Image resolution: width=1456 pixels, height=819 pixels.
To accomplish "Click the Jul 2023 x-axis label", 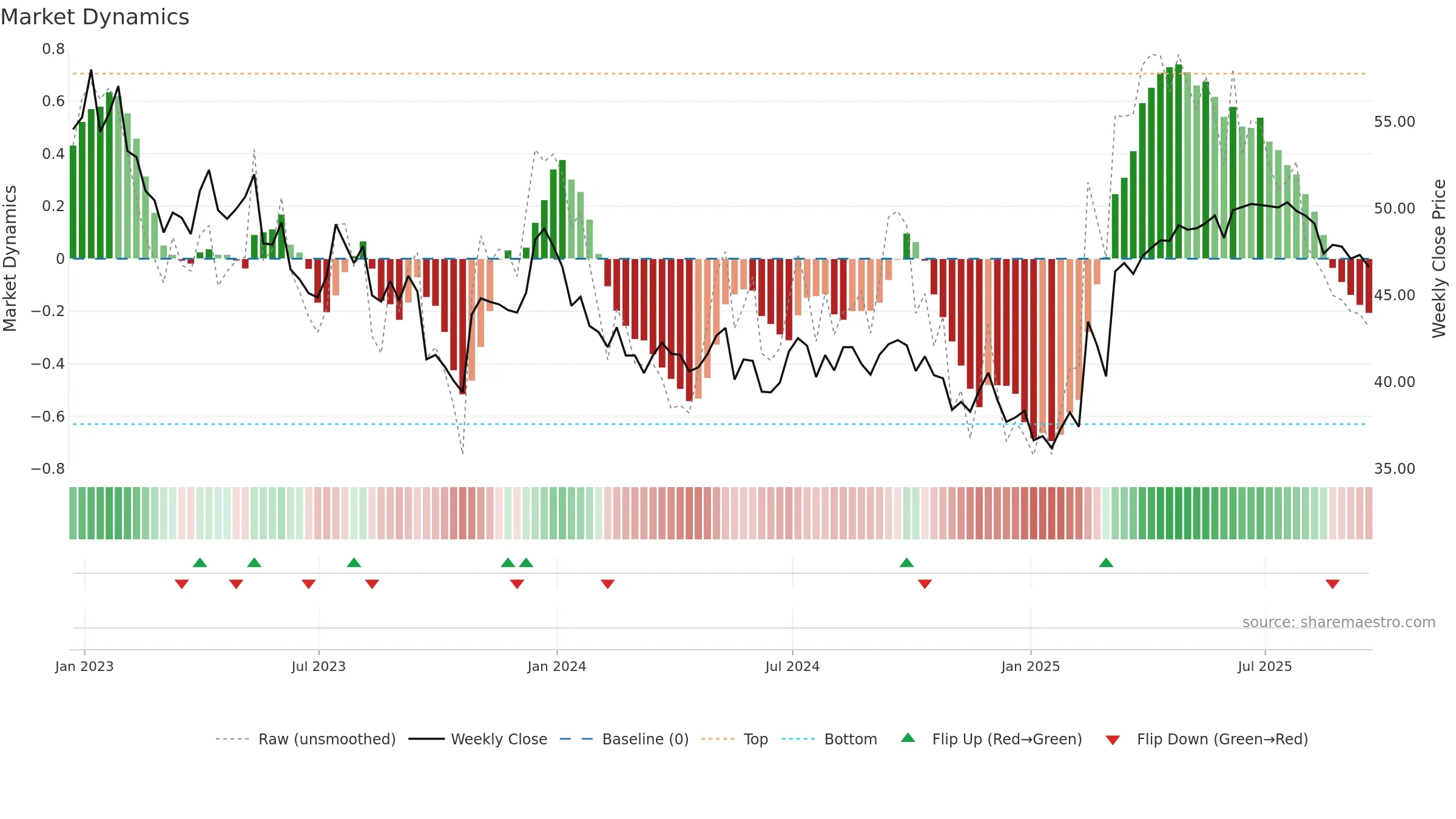I will (x=318, y=666).
